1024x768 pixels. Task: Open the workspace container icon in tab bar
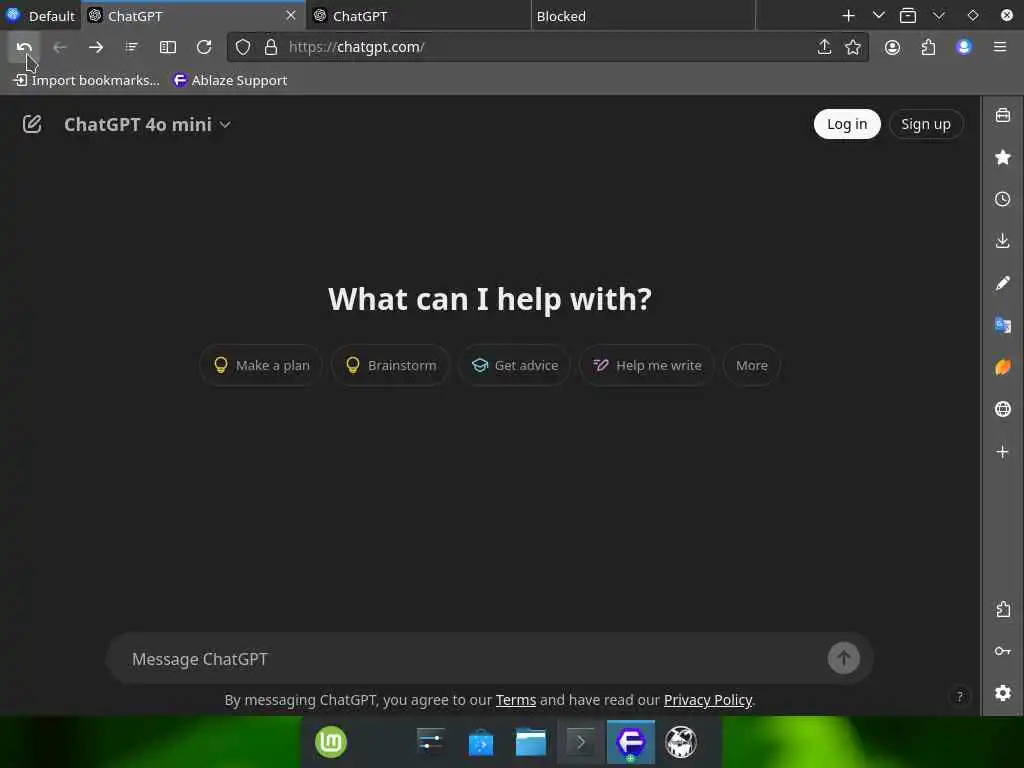(908, 16)
